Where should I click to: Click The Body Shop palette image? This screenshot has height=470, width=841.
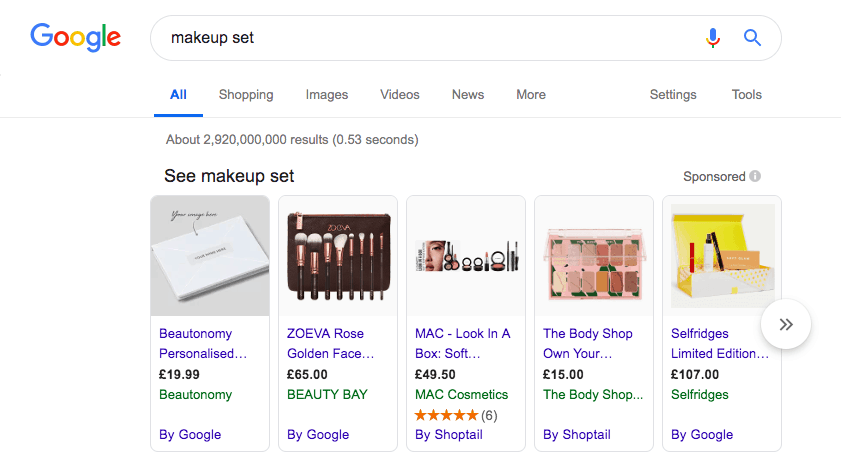593,256
